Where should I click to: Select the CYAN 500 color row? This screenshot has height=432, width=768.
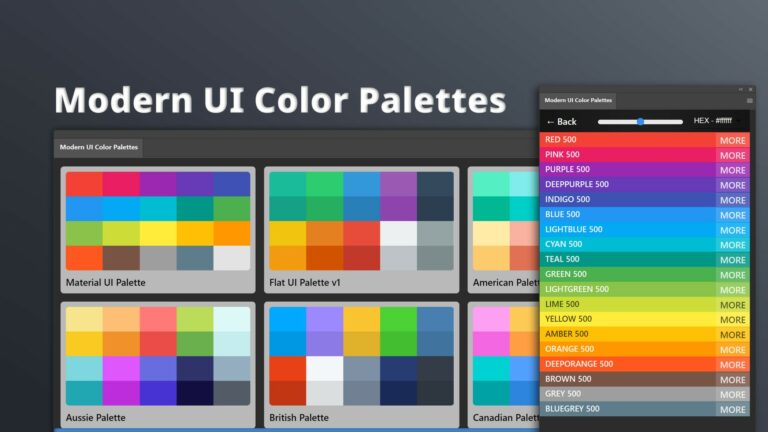[x=627, y=245]
